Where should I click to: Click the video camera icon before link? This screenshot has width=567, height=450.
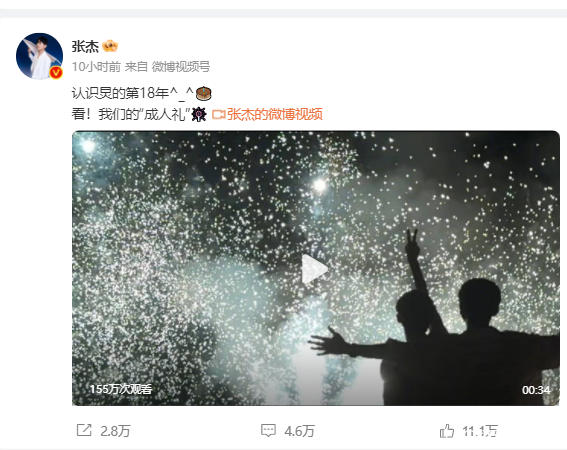tap(218, 115)
